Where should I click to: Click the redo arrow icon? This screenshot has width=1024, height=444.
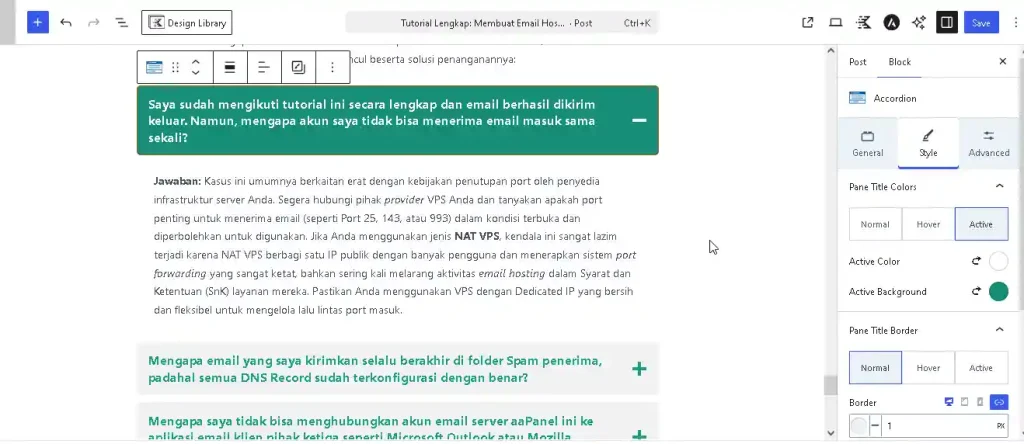click(x=93, y=23)
